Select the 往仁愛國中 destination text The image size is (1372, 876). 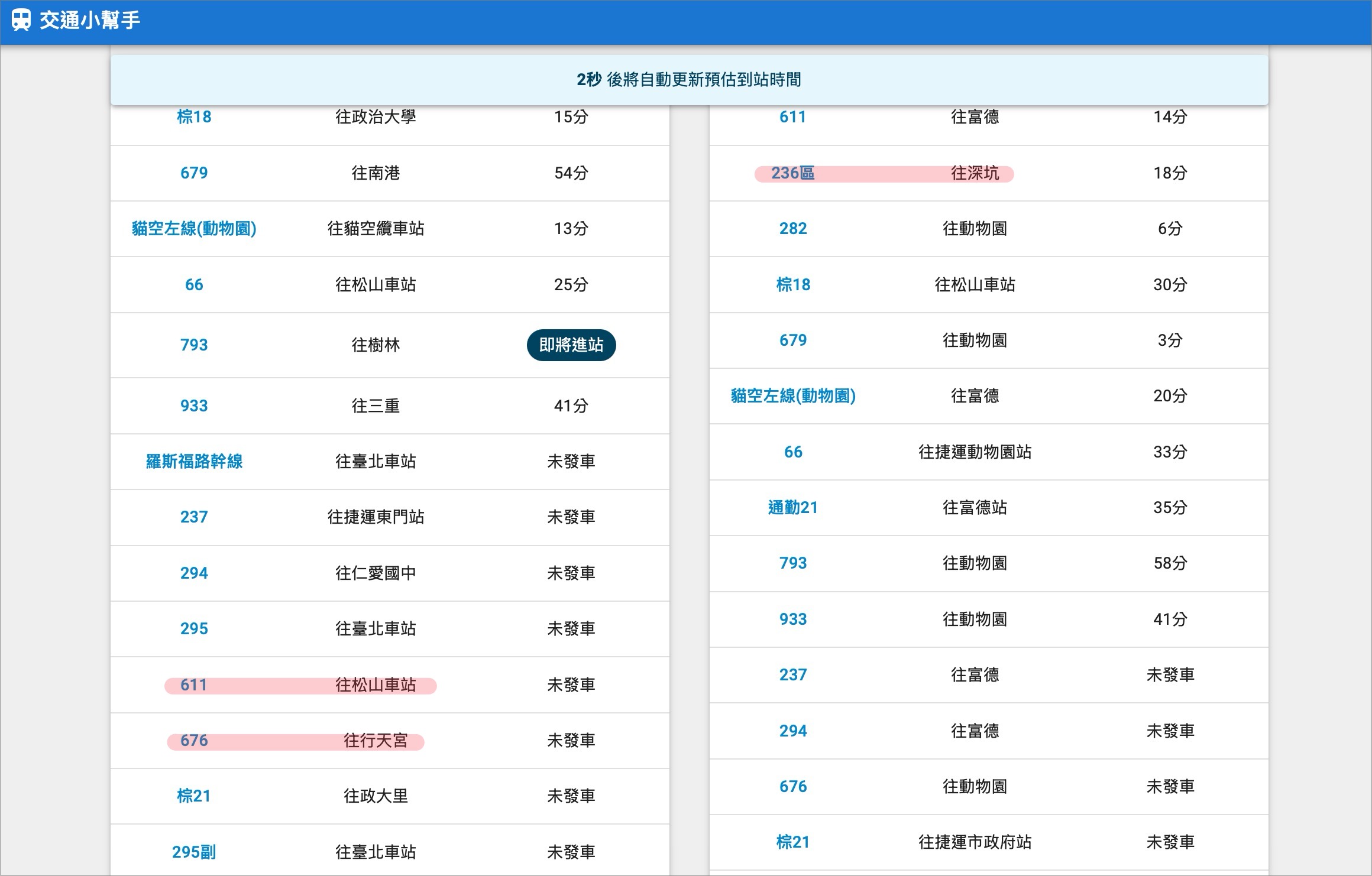pyautogui.click(x=376, y=573)
